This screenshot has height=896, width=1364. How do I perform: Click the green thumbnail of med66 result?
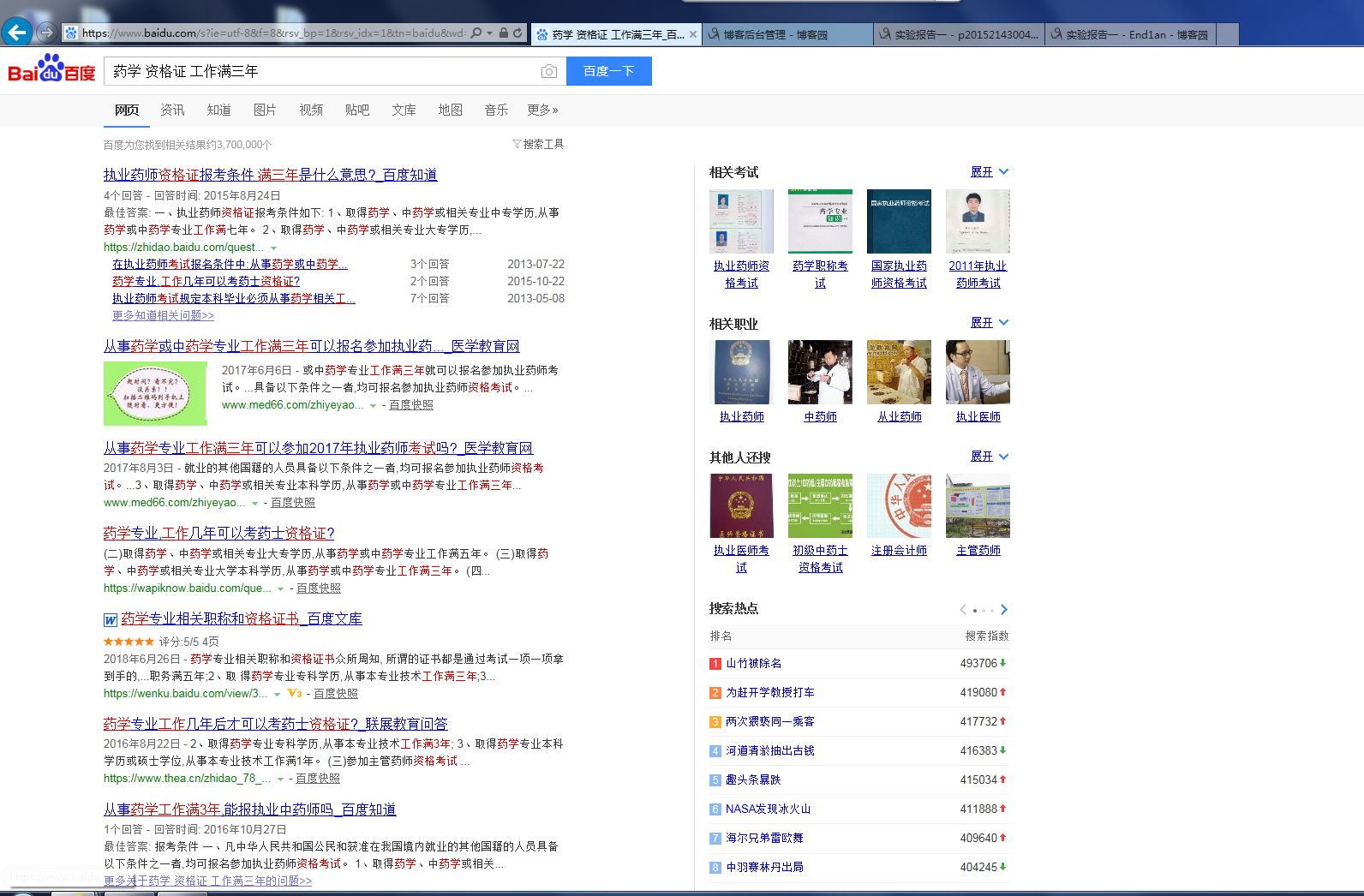[x=155, y=393]
